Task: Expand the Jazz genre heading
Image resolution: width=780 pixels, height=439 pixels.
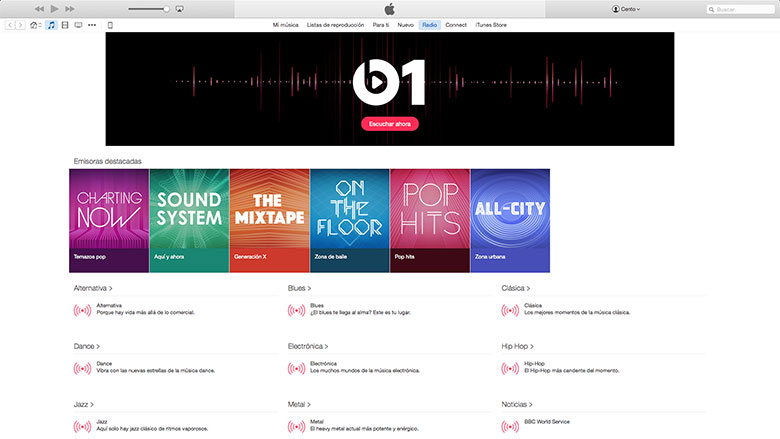Action: (84, 405)
